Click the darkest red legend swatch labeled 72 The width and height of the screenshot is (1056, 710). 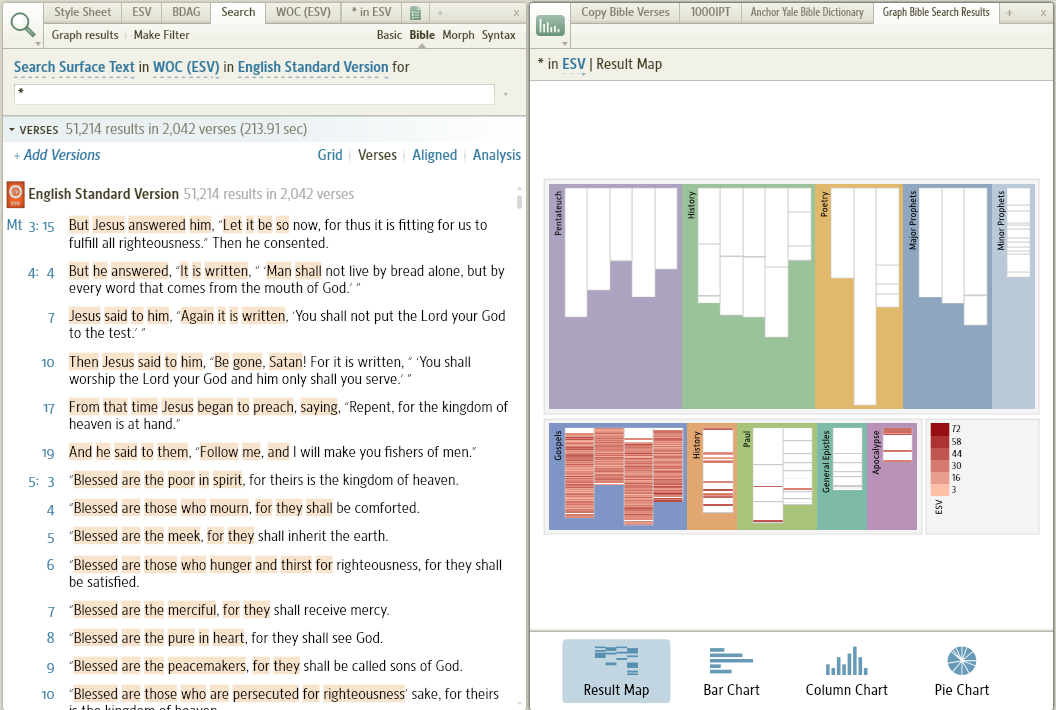pyautogui.click(x=939, y=429)
